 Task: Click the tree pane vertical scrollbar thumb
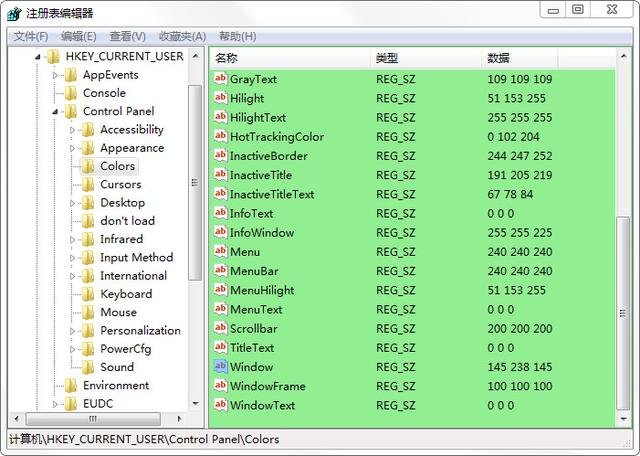click(x=195, y=182)
